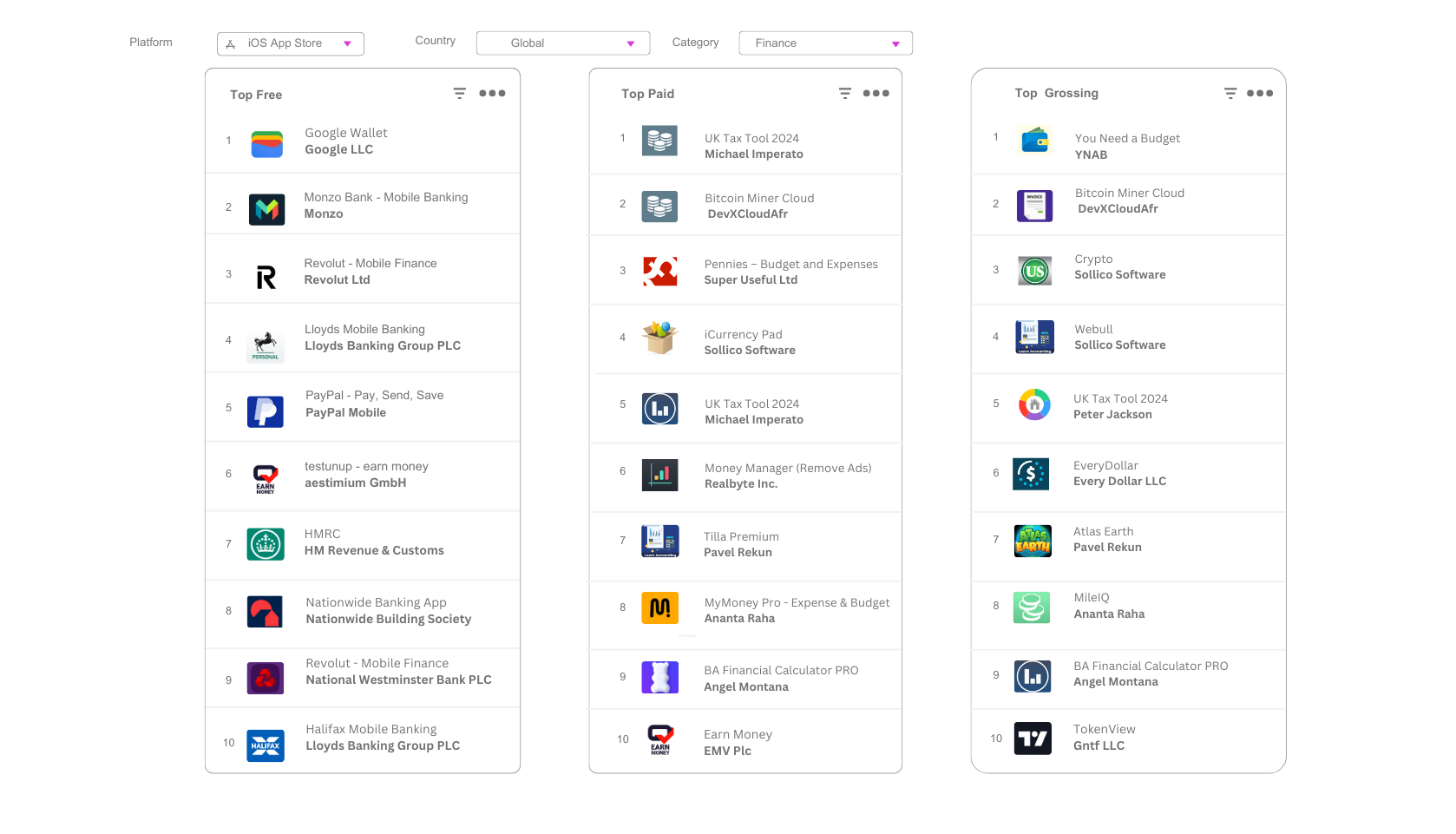Open the three-dot menu in the Top Paid panel
This screenshot has width=1456, height=834.
pos(876,93)
